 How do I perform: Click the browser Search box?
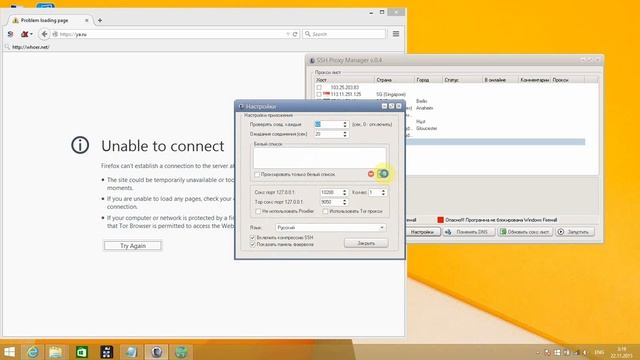click(344, 34)
